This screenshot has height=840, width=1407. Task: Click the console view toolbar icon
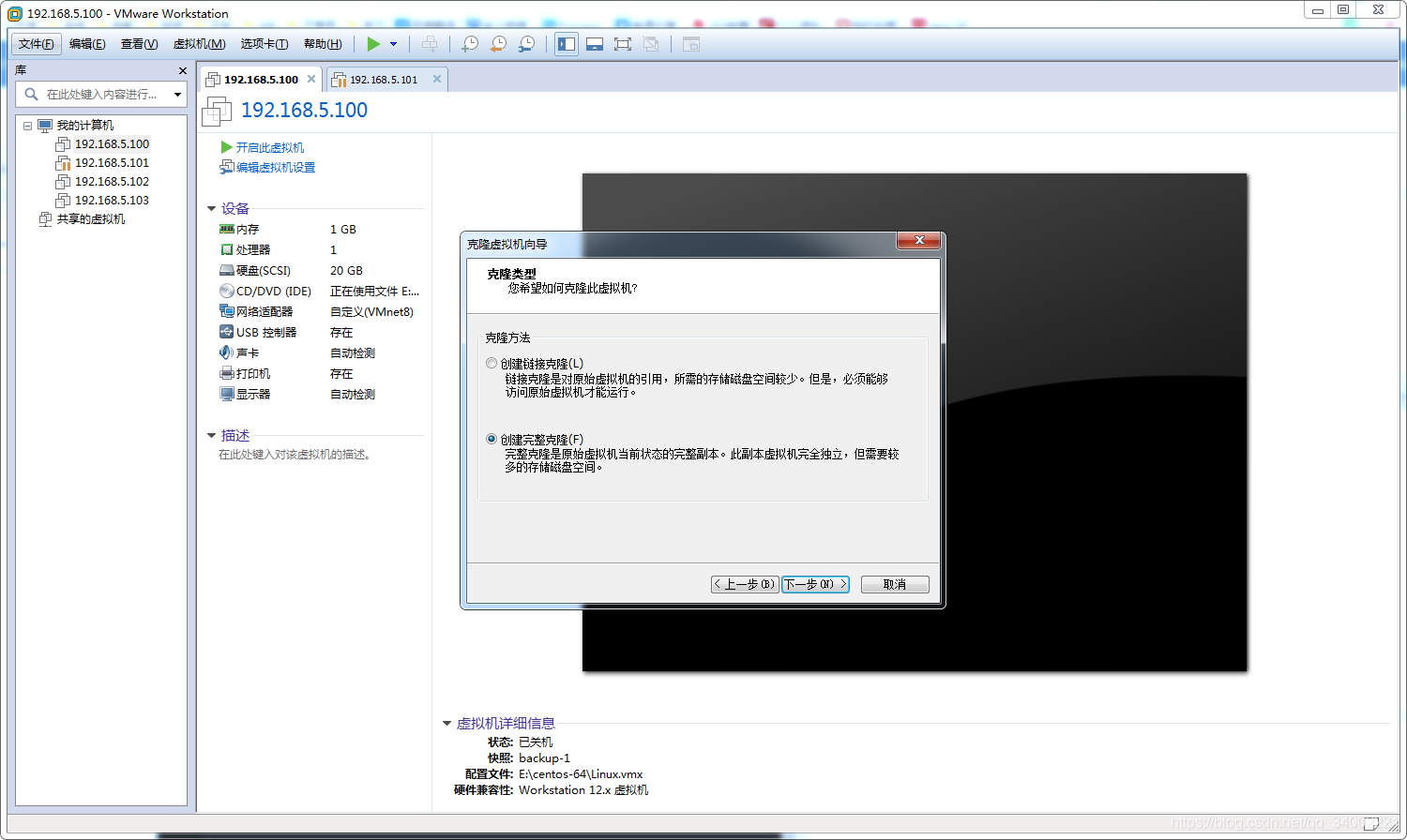click(x=691, y=44)
